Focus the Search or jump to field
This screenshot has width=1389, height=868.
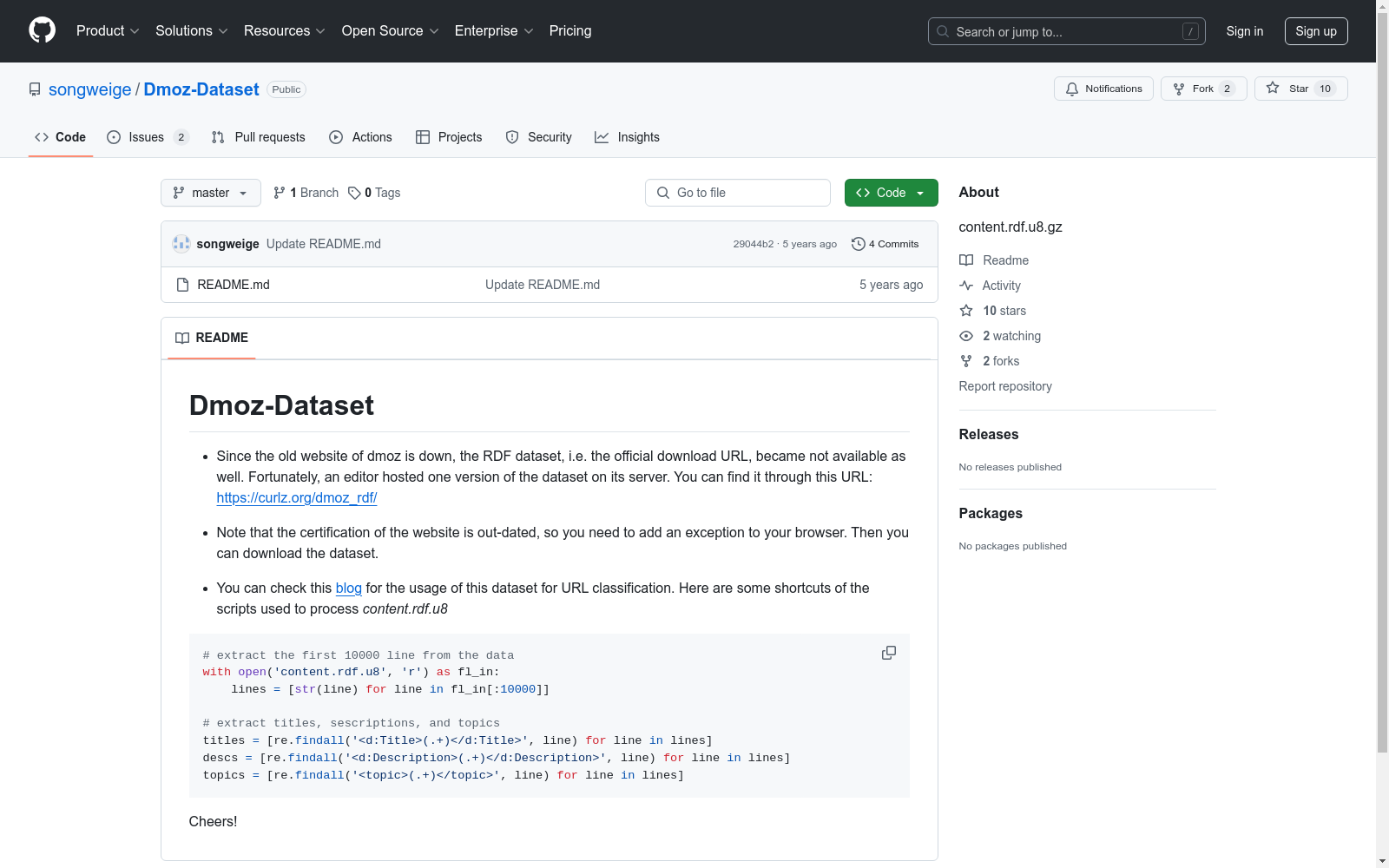[x=1067, y=31]
